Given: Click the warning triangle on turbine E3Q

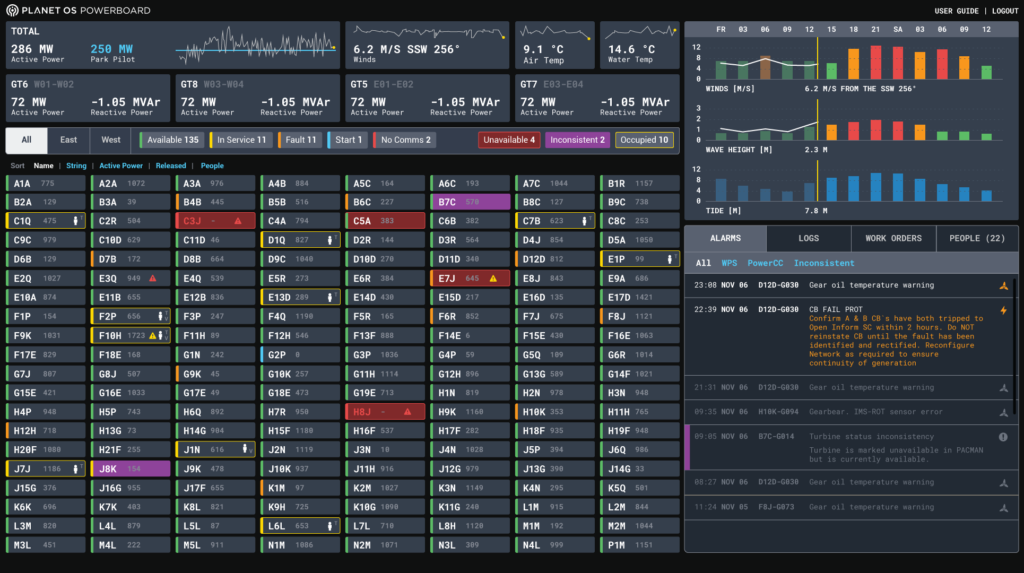Looking at the screenshot, I should [x=153, y=278].
